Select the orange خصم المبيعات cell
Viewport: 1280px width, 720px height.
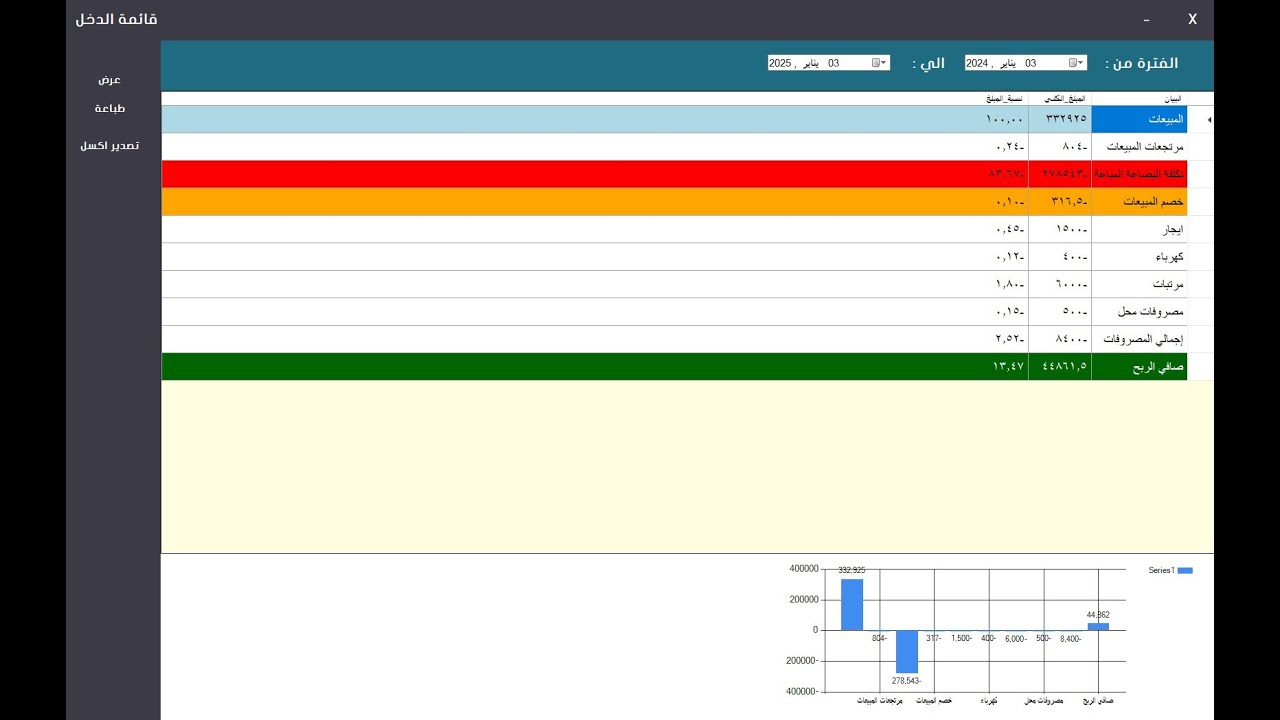coord(1139,202)
